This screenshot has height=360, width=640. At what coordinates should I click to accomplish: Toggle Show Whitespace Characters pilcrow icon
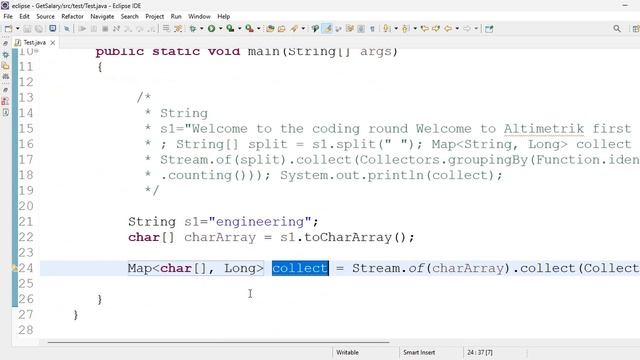pyautogui.click(x=372, y=29)
